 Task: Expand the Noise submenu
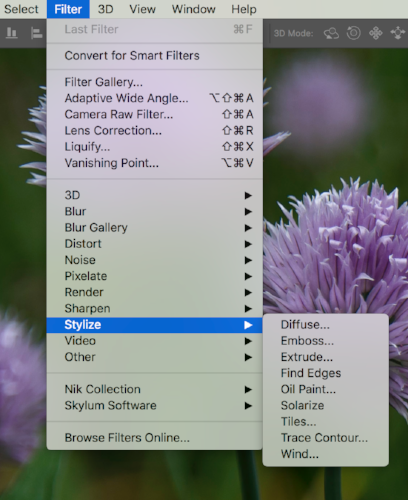(x=155, y=260)
